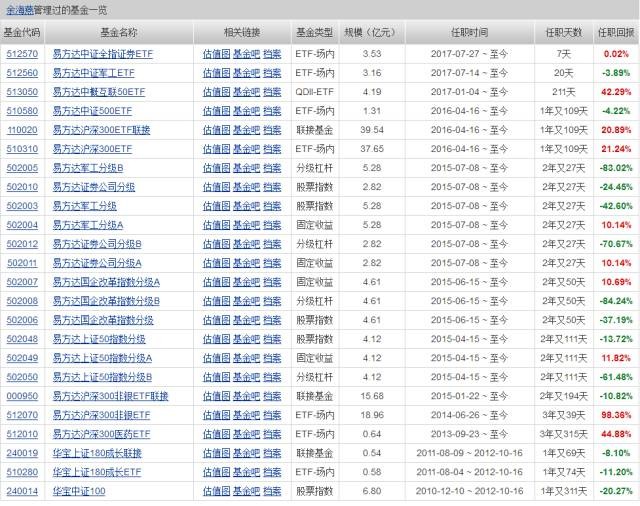640x506 pixels.
Task: Open fund code 512070 link
Action: tap(22, 415)
